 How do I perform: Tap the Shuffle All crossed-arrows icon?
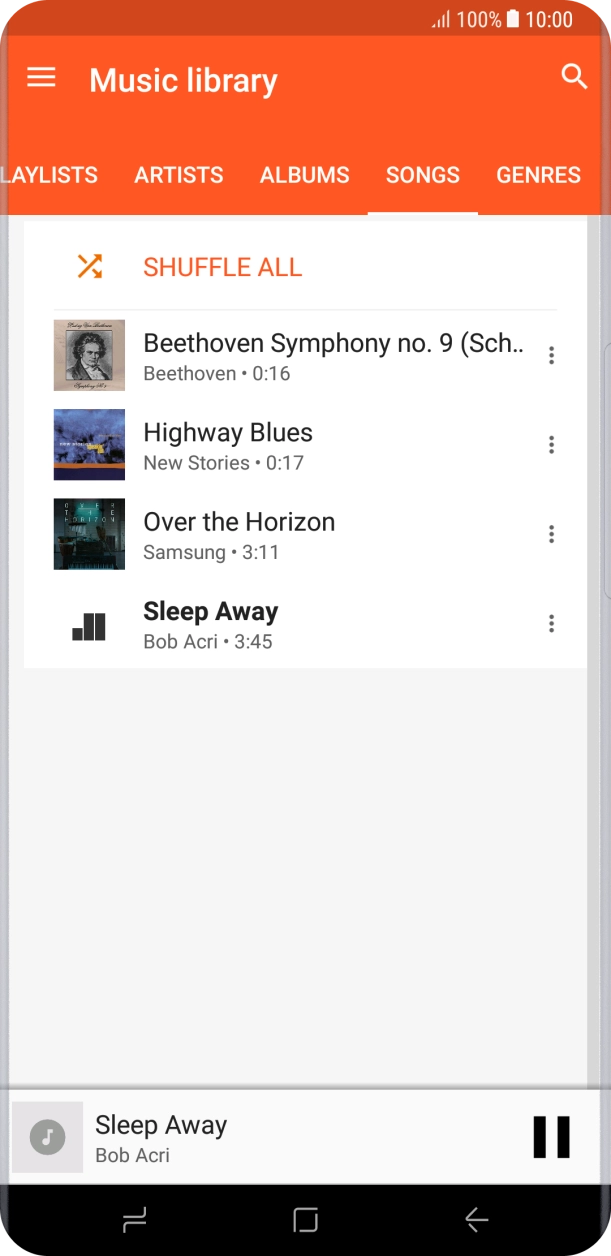(x=89, y=266)
